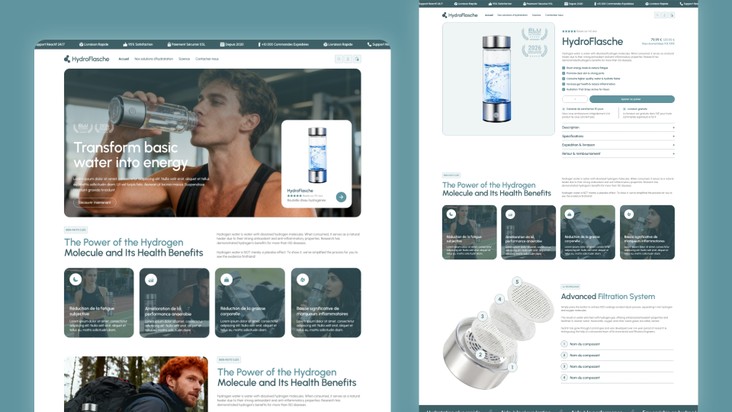
Task: Click the HydroFlasche logo on the product page
Action: coord(460,15)
